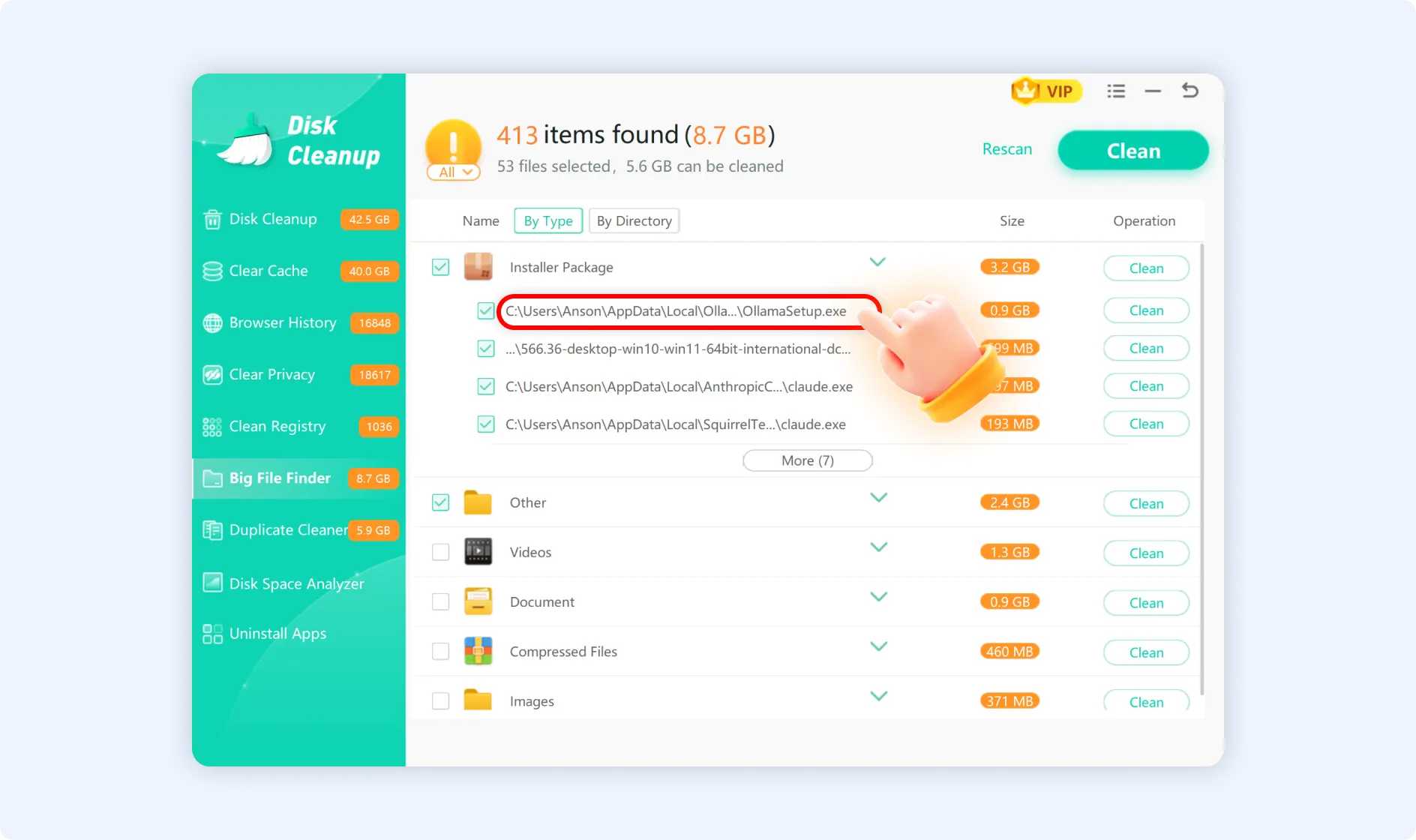Open the All filter dropdown

click(x=453, y=172)
